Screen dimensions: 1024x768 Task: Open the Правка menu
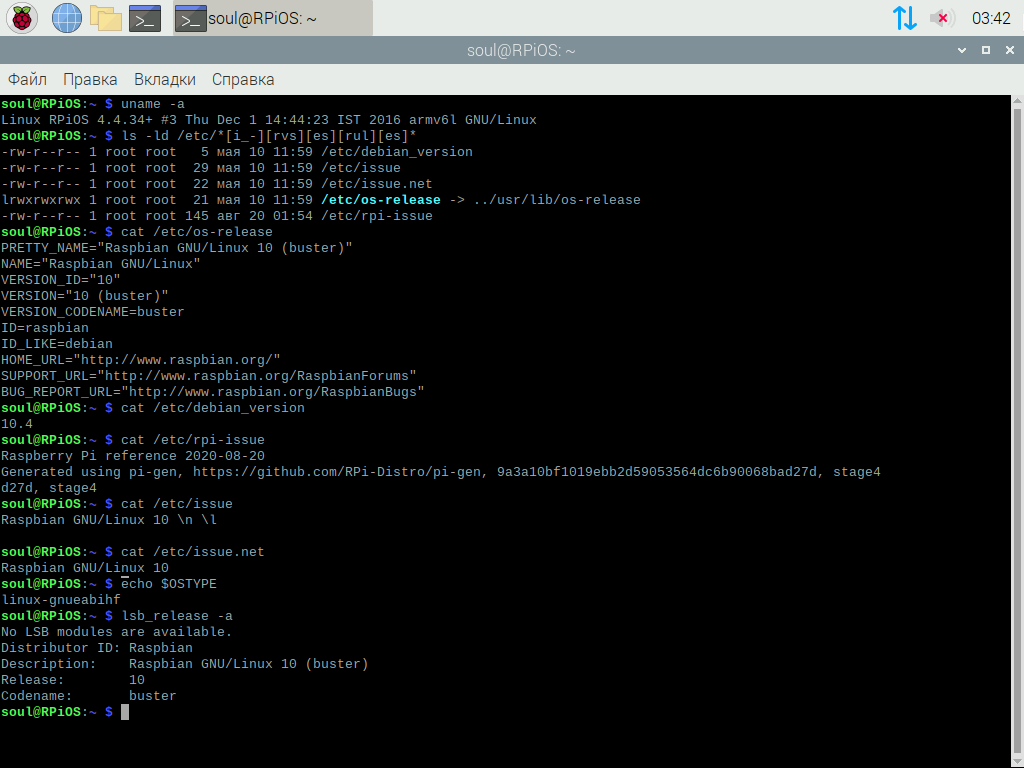coord(90,79)
